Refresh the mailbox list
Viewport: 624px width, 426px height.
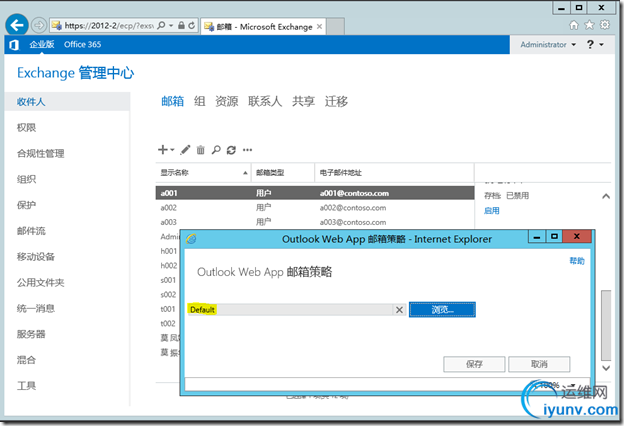tap(231, 150)
